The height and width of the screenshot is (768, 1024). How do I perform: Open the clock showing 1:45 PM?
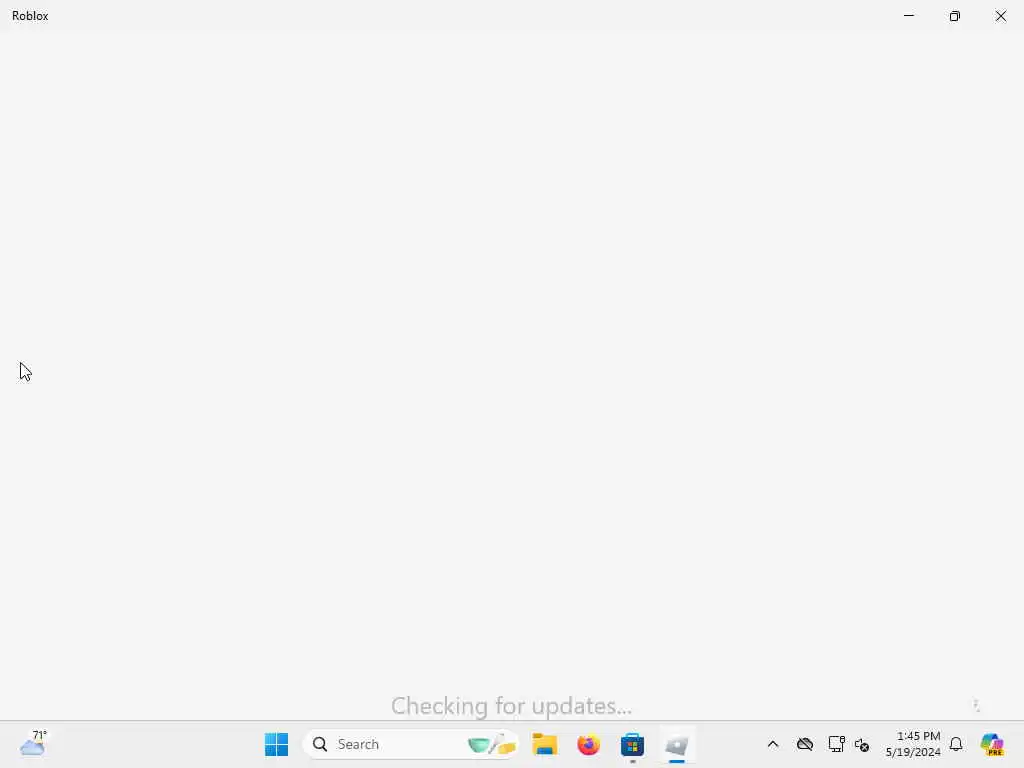click(x=913, y=744)
